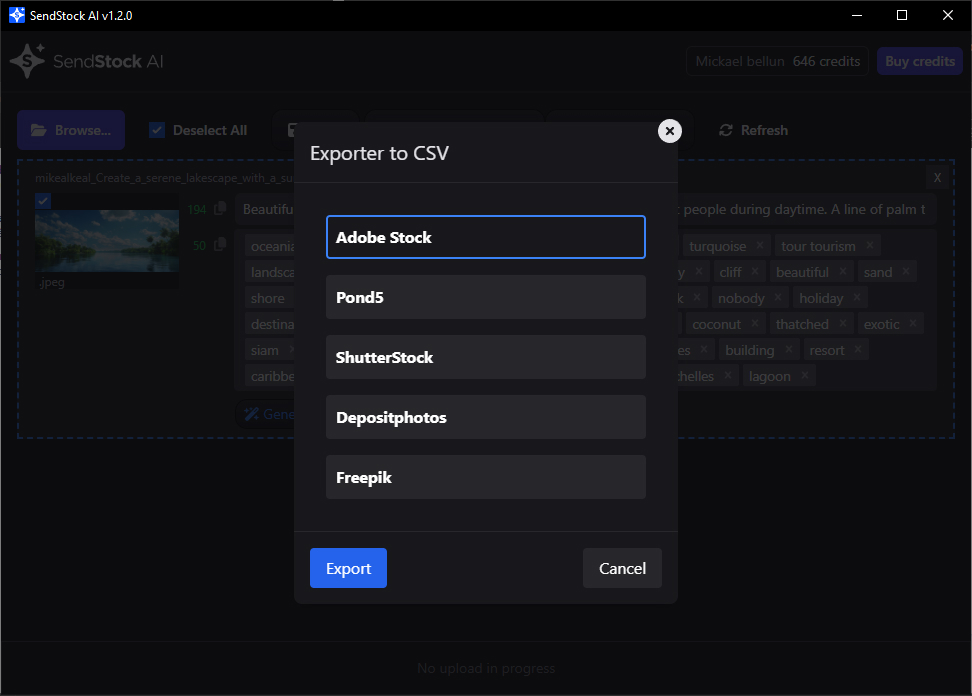972x696 pixels.
Task: Remove the coconut keyword tag
Action: click(x=755, y=324)
